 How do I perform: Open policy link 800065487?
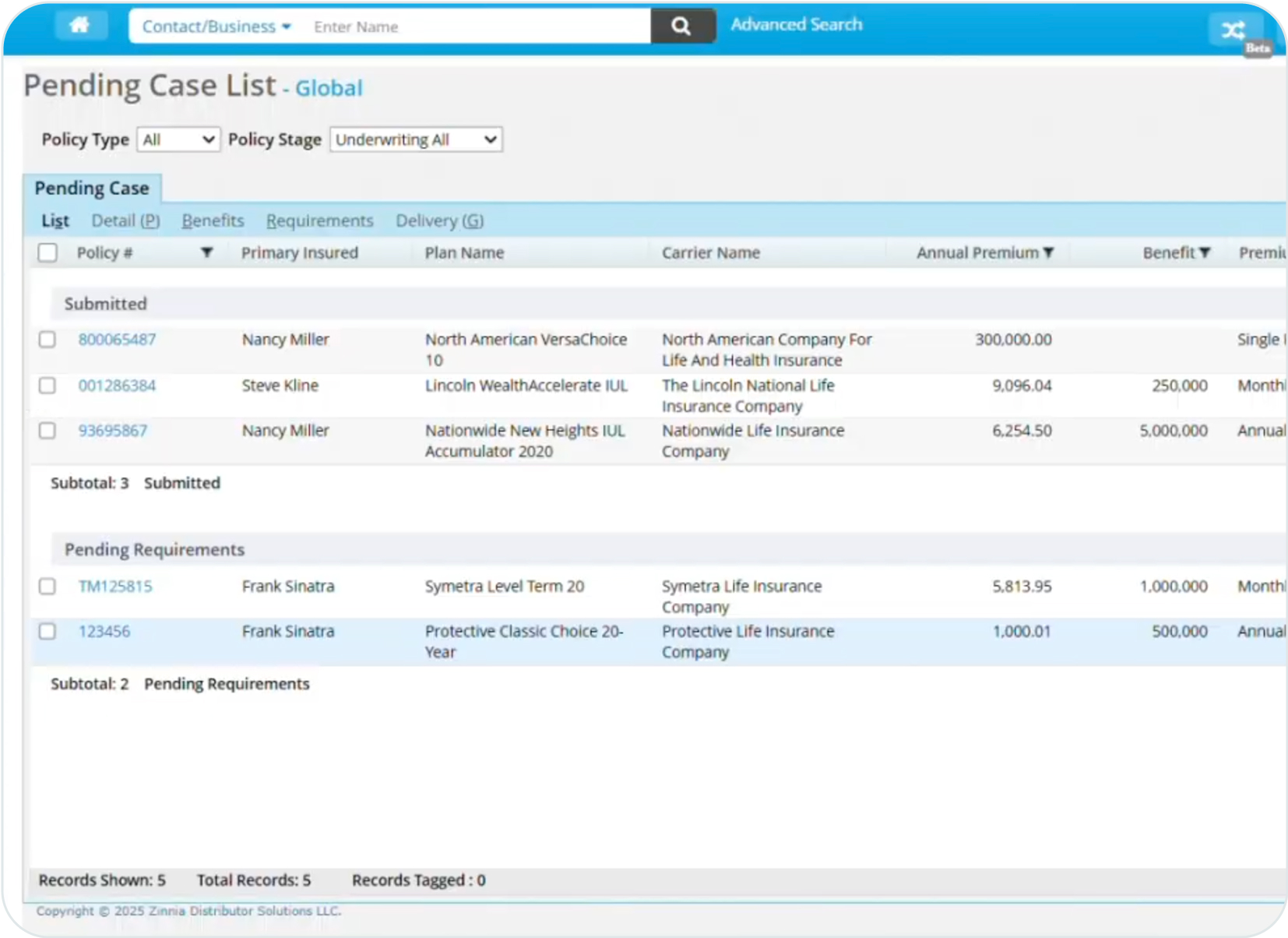pos(117,340)
